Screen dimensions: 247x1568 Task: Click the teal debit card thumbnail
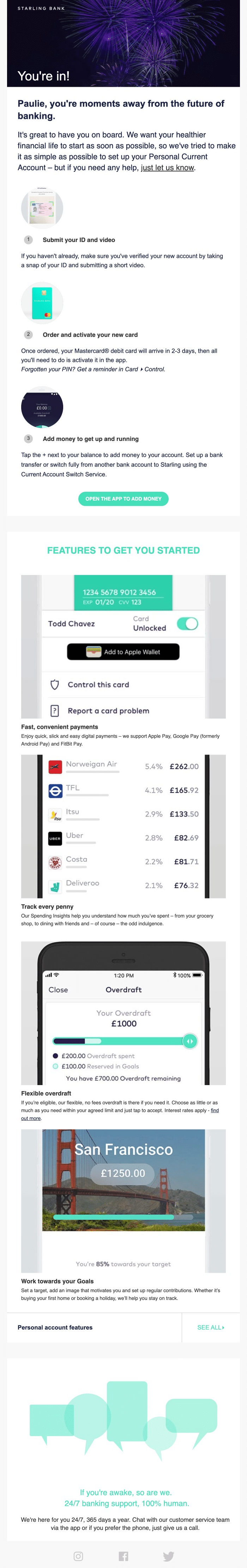tap(42, 303)
